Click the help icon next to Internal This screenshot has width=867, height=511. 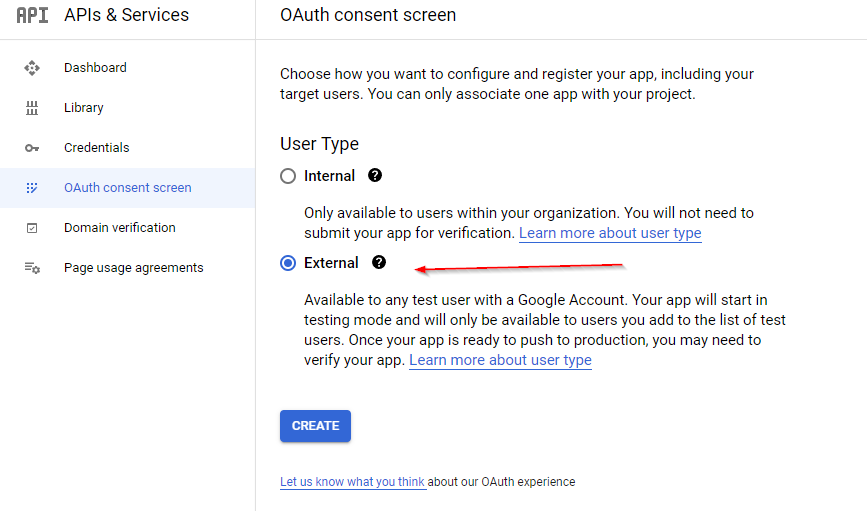point(375,175)
